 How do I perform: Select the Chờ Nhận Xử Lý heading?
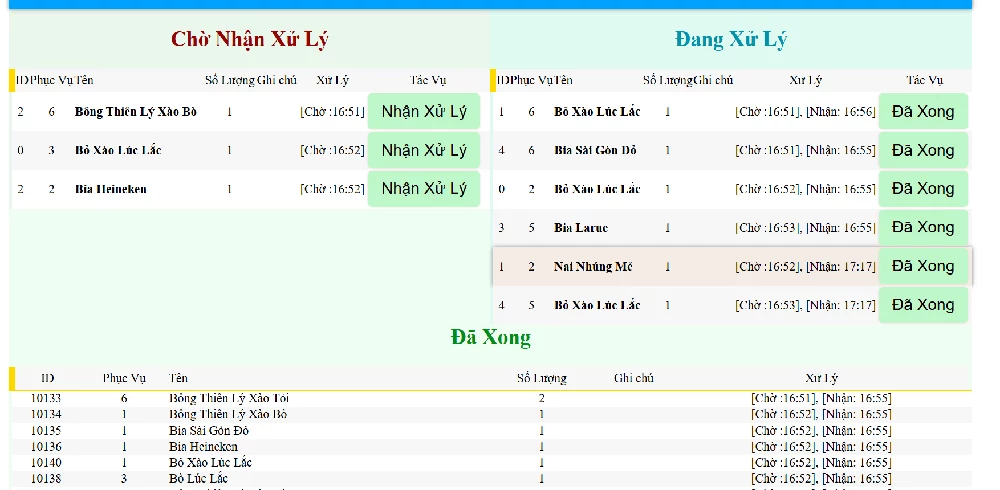click(249, 40)
